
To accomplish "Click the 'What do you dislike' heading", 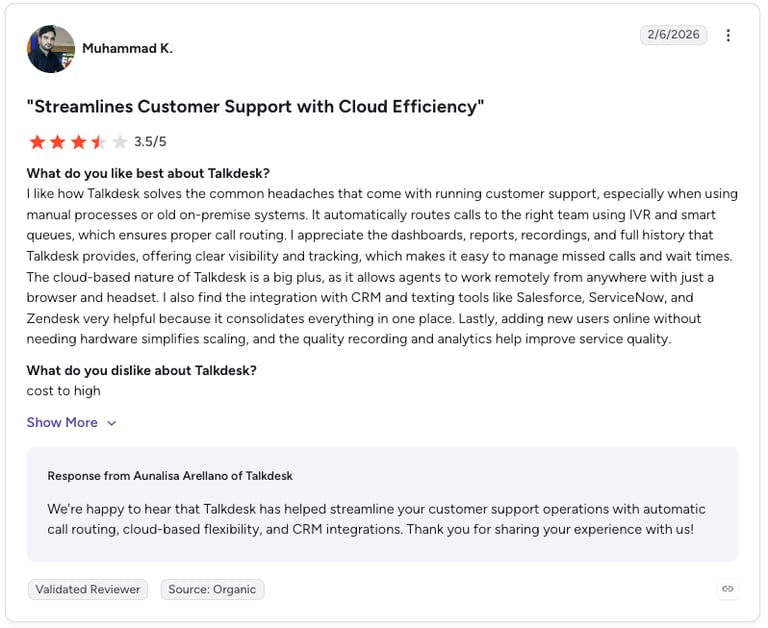I will (x=142, y=370).
